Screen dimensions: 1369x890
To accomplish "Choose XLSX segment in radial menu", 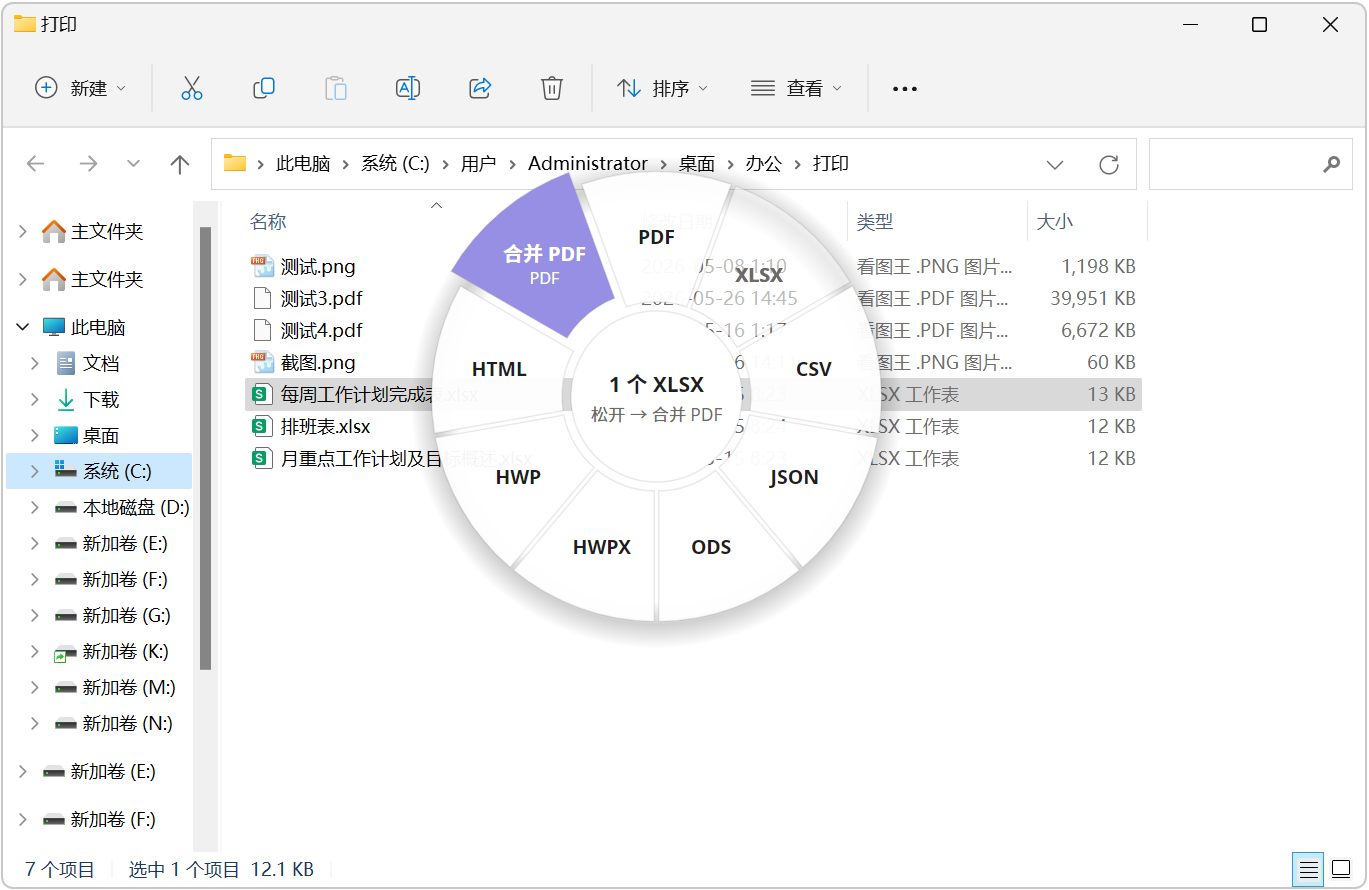I will [x=760, y=274].
